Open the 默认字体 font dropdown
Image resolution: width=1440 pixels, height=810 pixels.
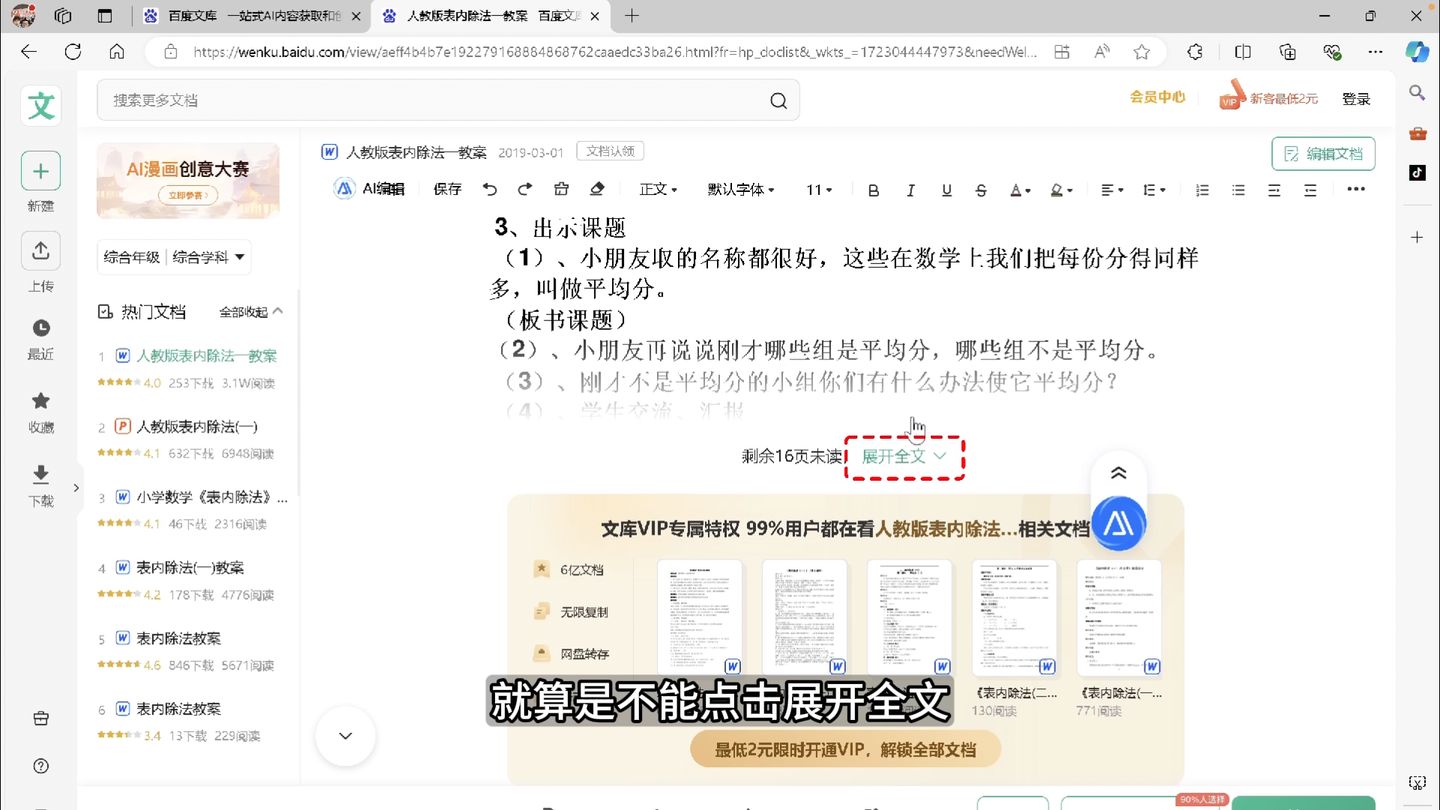coord(741,189)
